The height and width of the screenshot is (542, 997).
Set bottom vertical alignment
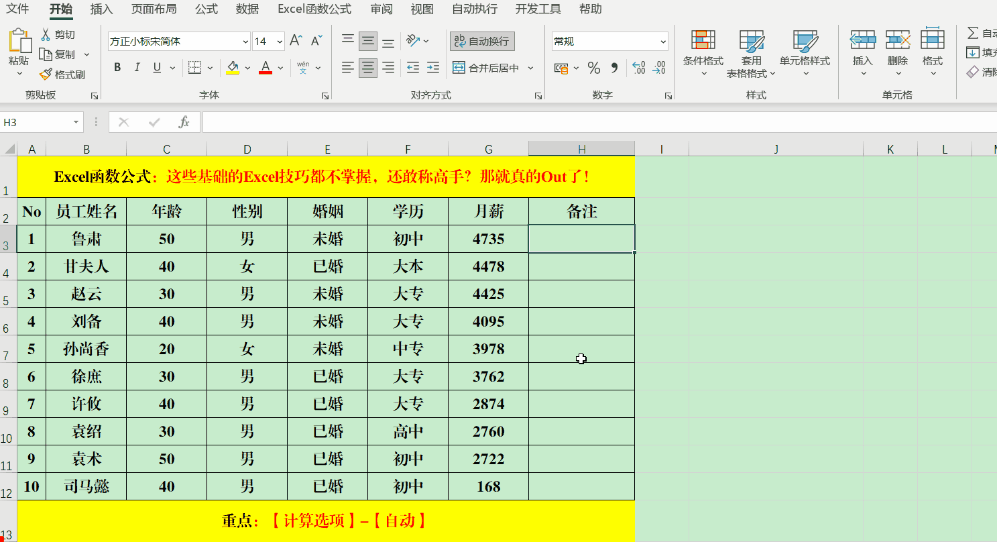[388, 41]
